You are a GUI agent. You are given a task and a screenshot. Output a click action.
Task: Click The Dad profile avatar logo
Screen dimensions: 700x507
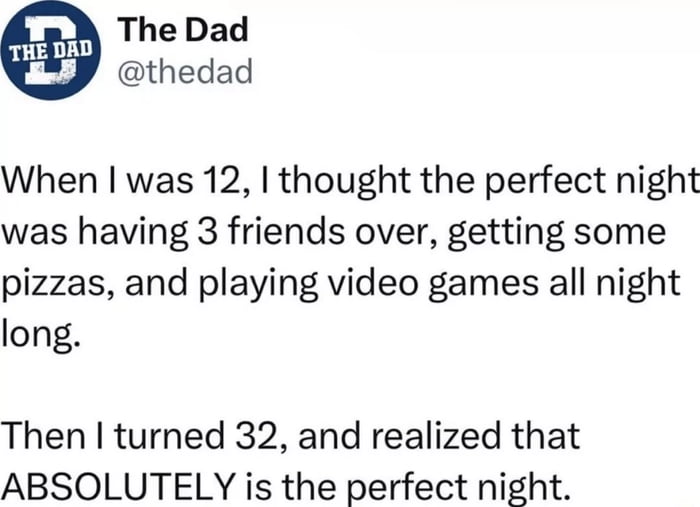coord(51,52)
